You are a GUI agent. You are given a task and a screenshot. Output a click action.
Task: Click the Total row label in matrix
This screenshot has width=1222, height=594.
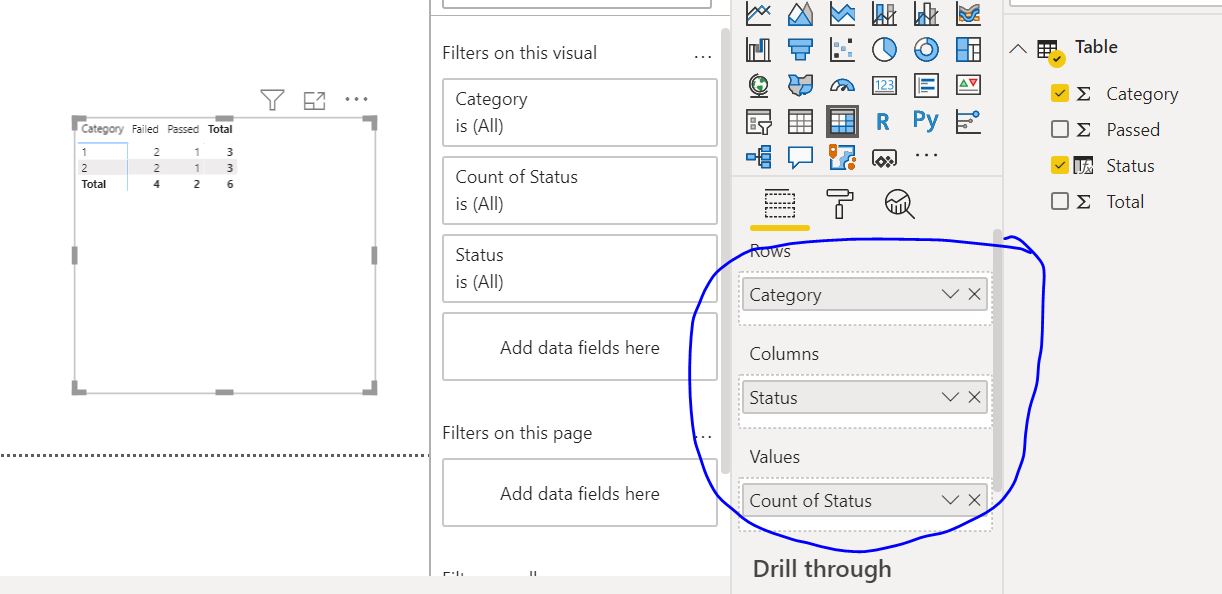94,184
